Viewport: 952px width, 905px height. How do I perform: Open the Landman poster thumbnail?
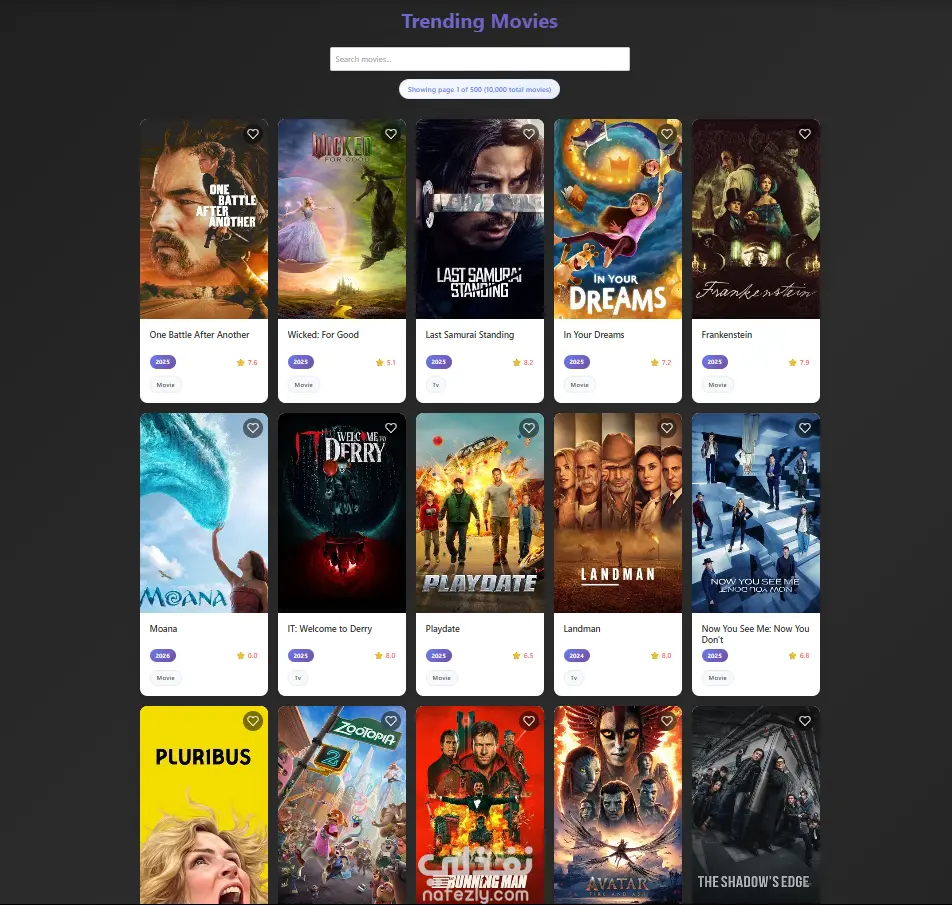617,513
